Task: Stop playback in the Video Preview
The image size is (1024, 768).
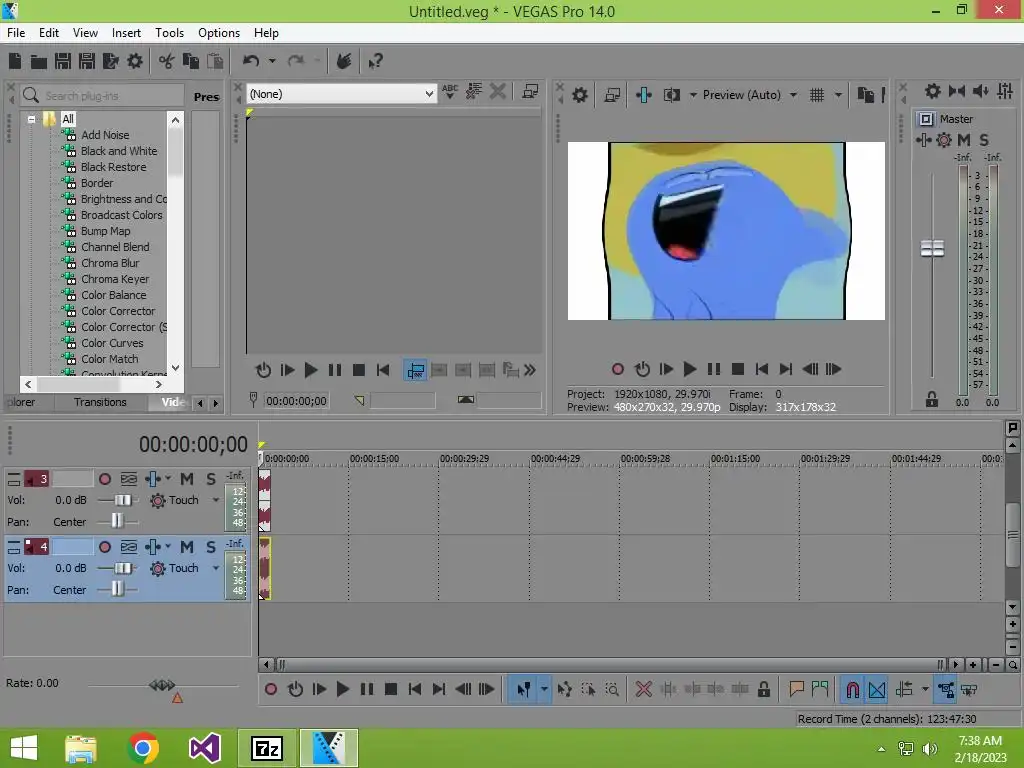Action: [738, 369]
